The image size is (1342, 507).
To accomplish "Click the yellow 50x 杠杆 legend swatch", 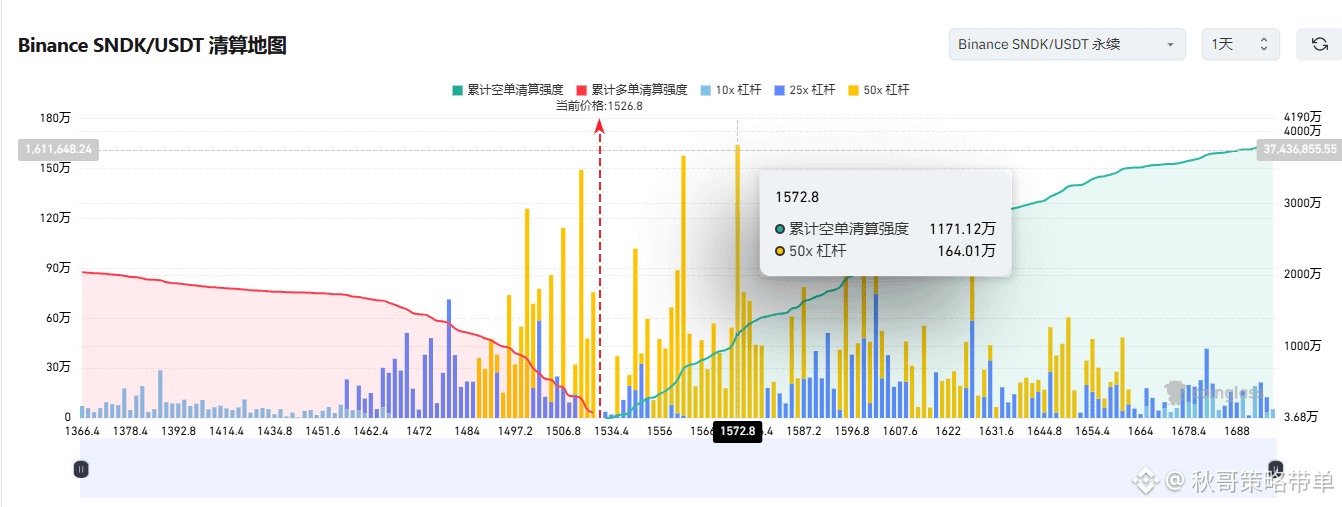I will coord(853,90).
